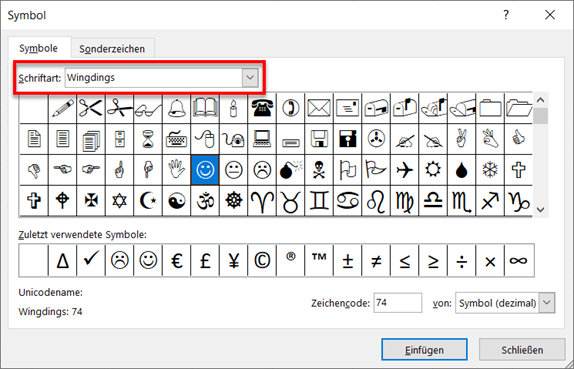Close the Symbol dialog window

click(550, 15)
